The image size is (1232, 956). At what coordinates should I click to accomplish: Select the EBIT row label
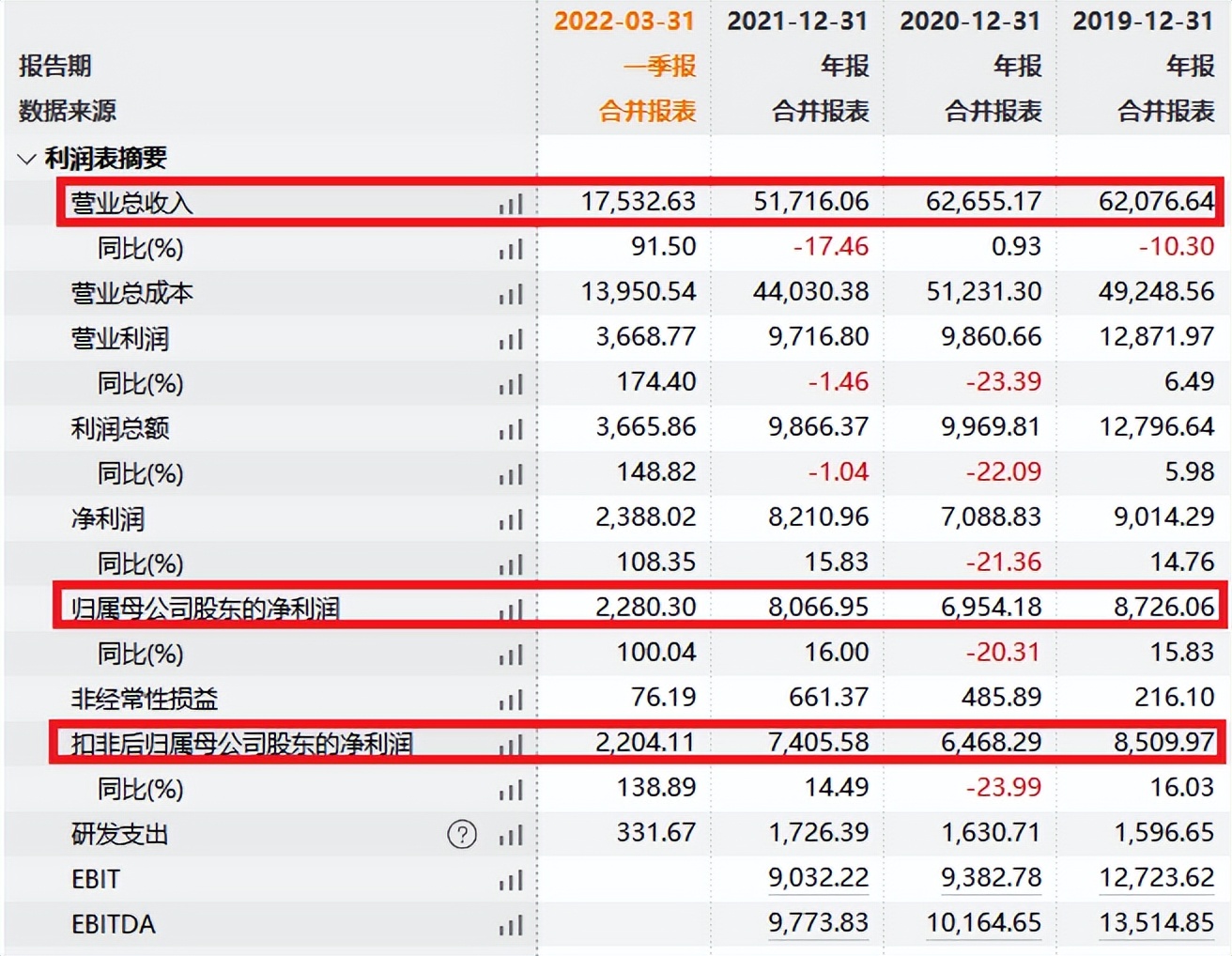(x=96, y=879)
